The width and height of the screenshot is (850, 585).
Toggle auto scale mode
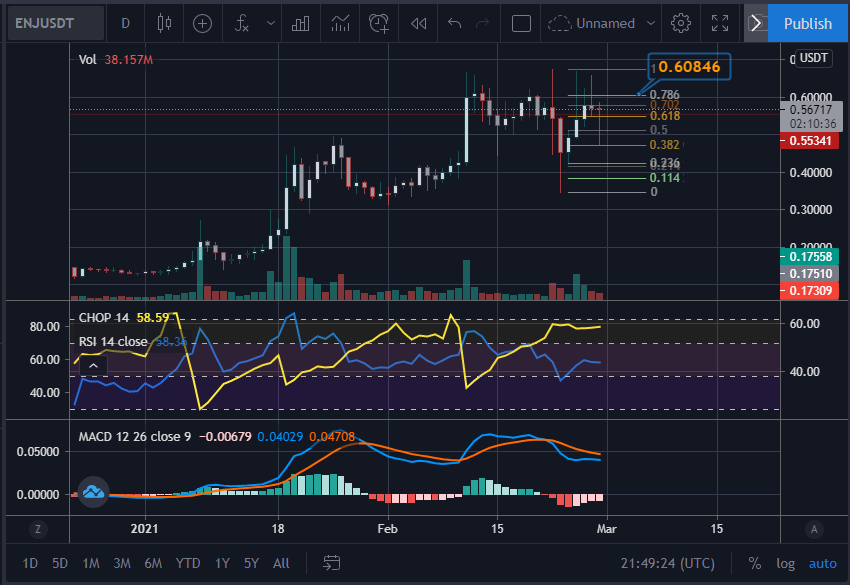click(822, 563)
